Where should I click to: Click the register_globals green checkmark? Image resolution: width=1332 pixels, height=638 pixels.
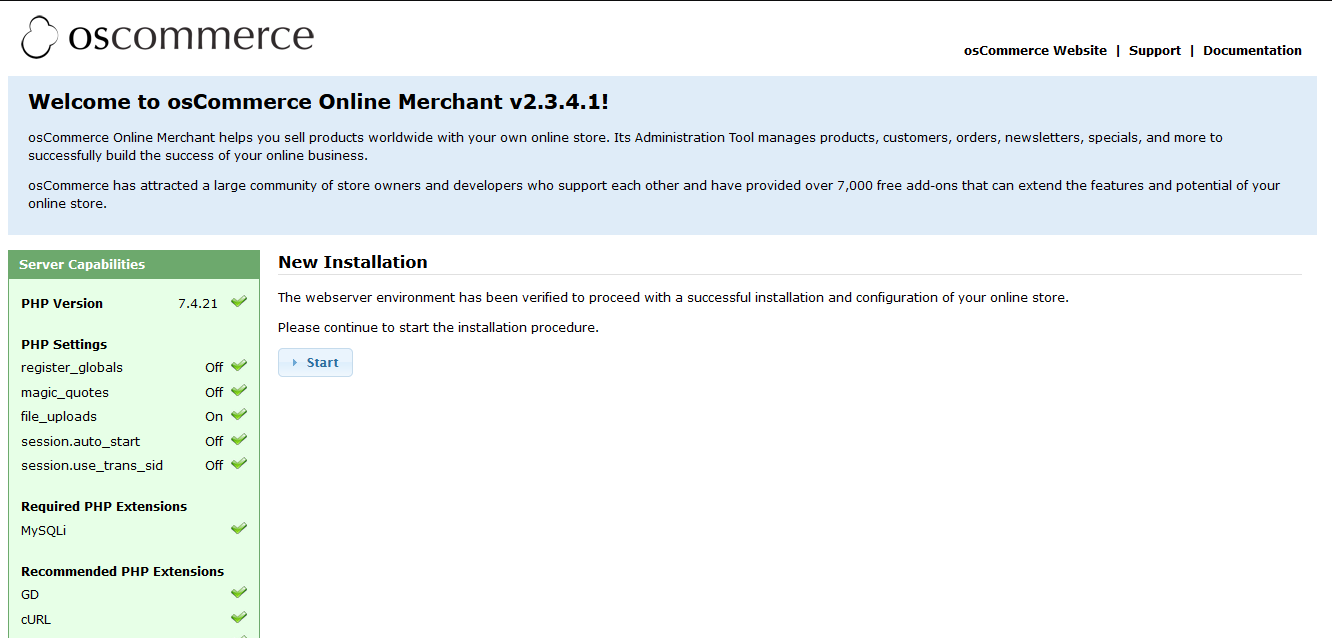(238, 367)
